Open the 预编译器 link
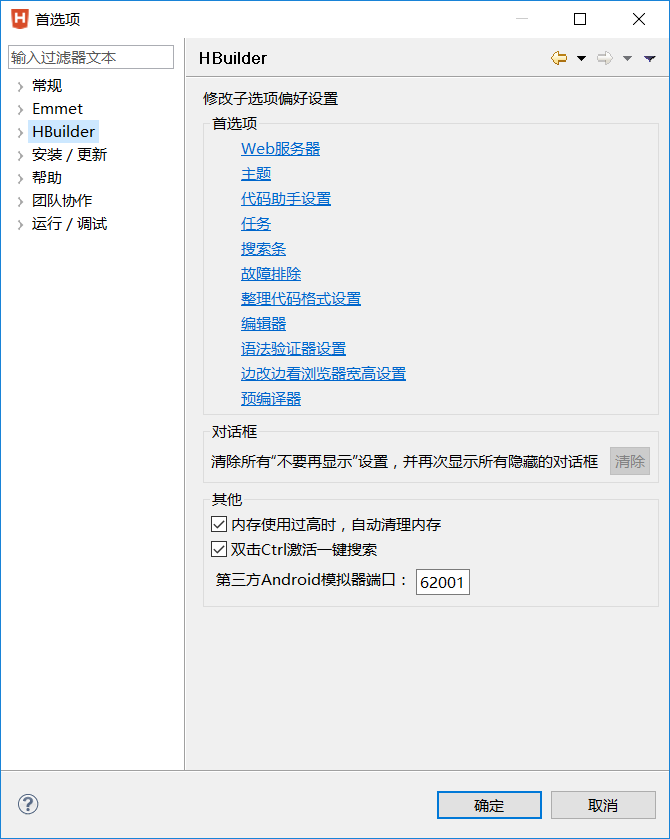Viewport: 670px width, 839px height. 271,399
